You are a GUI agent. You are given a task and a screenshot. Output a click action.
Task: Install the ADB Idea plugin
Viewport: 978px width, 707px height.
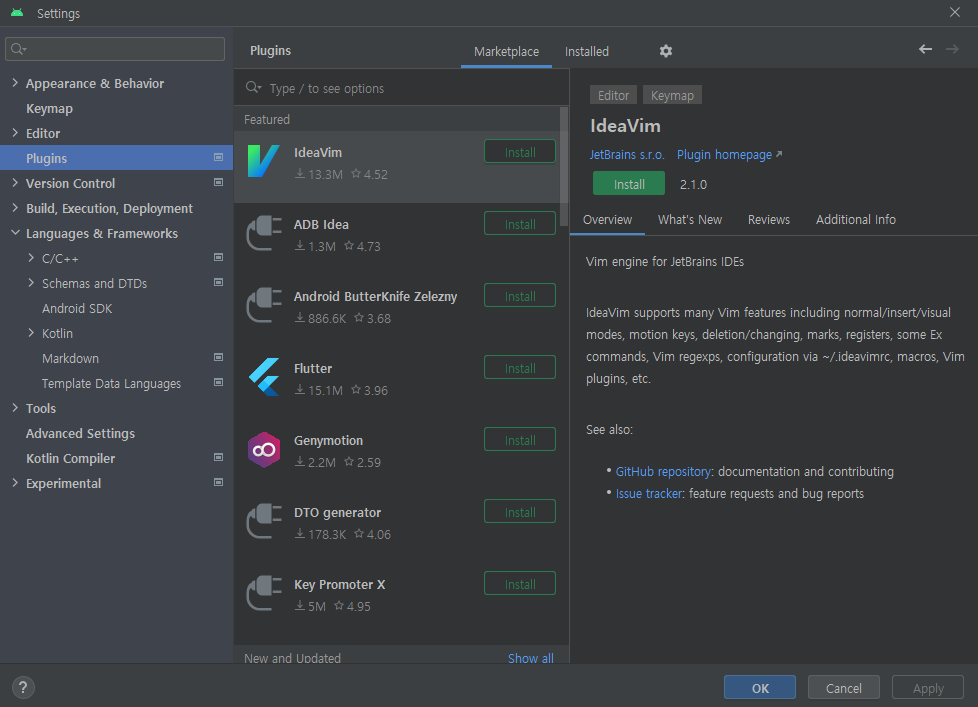(520, 224)
